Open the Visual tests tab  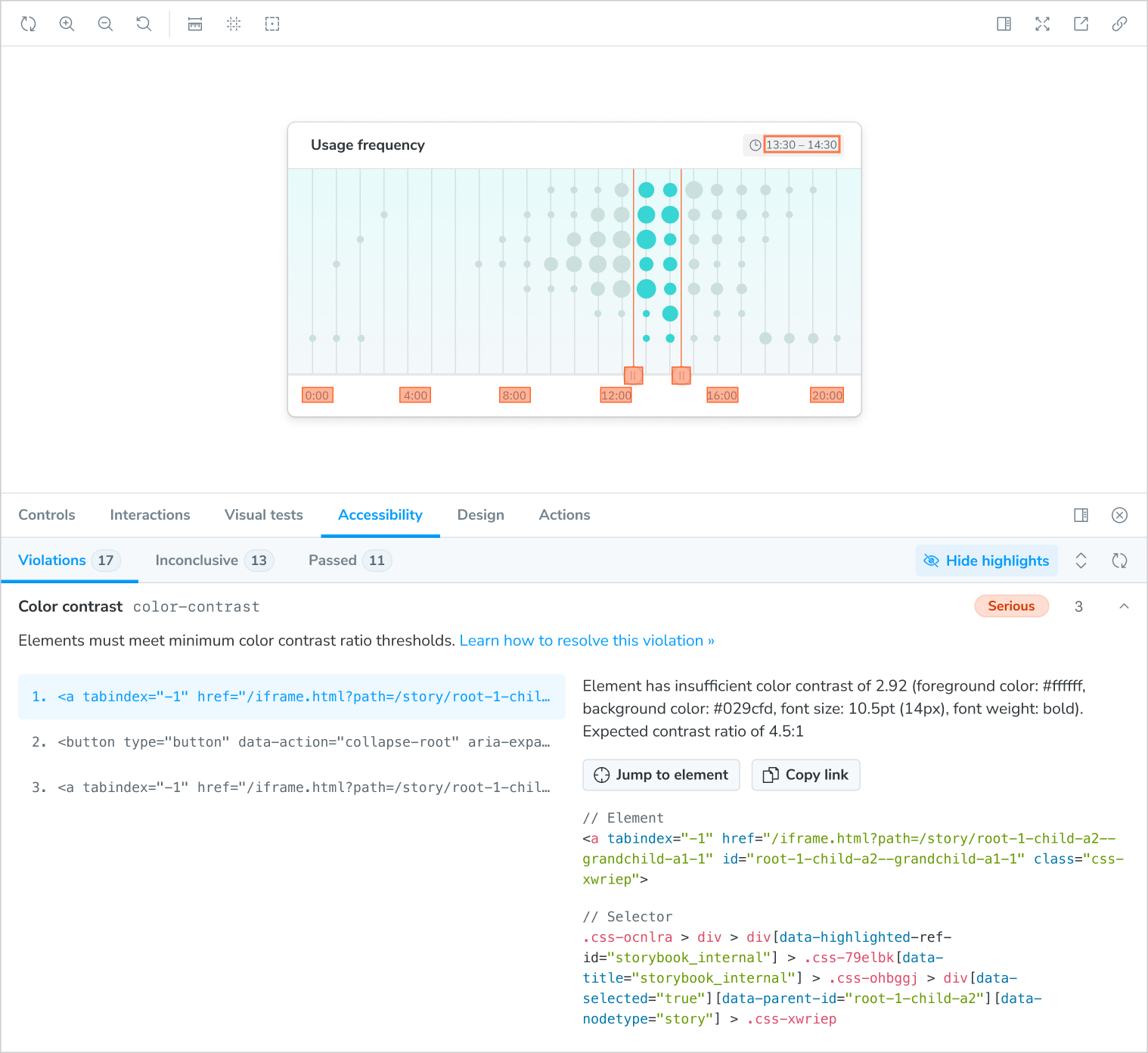[x=263, y=514]
